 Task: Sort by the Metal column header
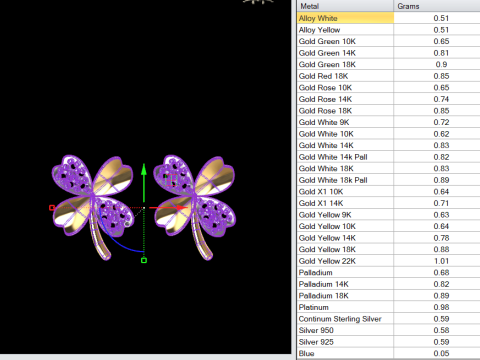tap(345, 6)
